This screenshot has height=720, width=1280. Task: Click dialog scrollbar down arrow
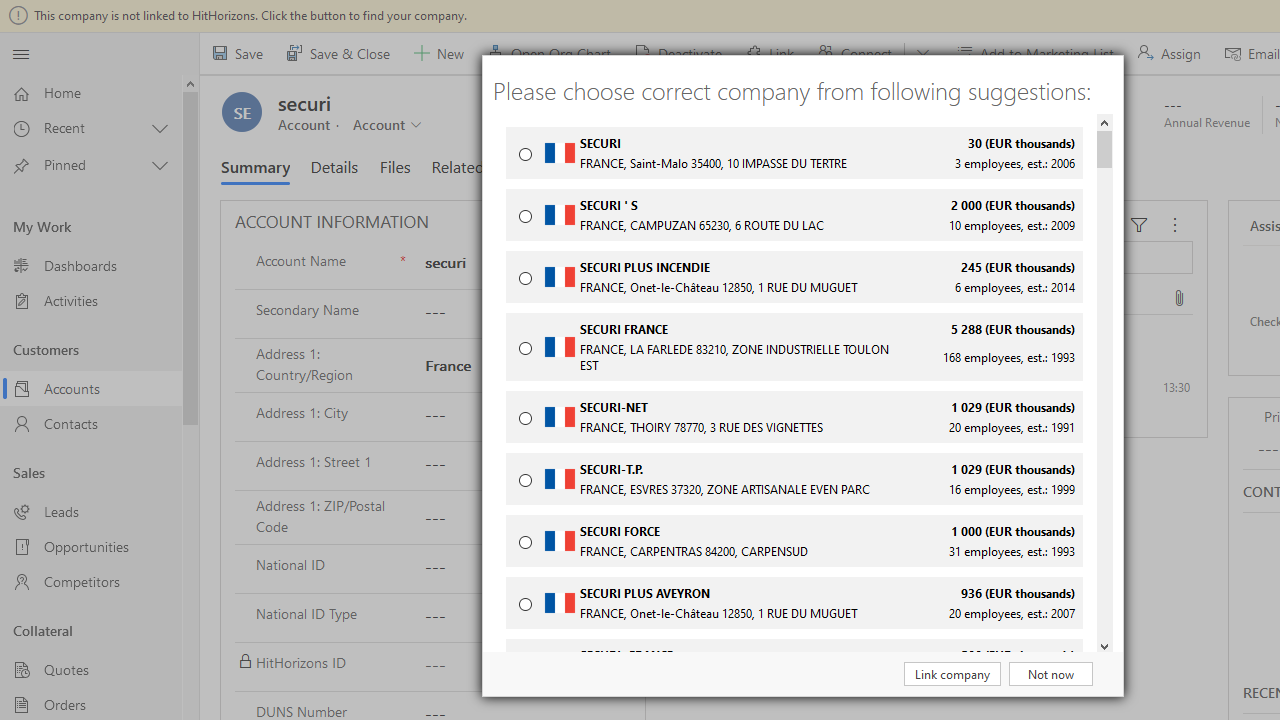tap(1104, 647)
